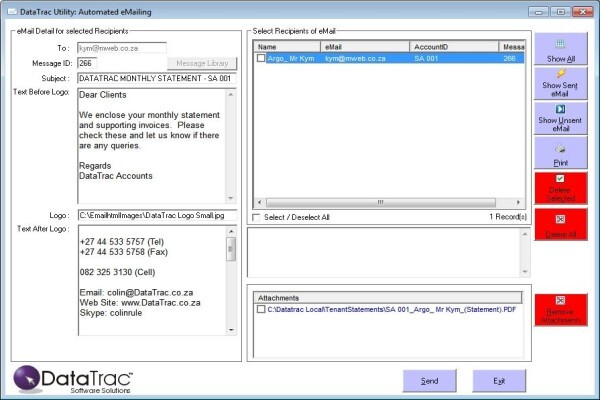Click inside the Text Before Logo box
The width and height of the screenshot is (600, 400).
tap(152, 146)
